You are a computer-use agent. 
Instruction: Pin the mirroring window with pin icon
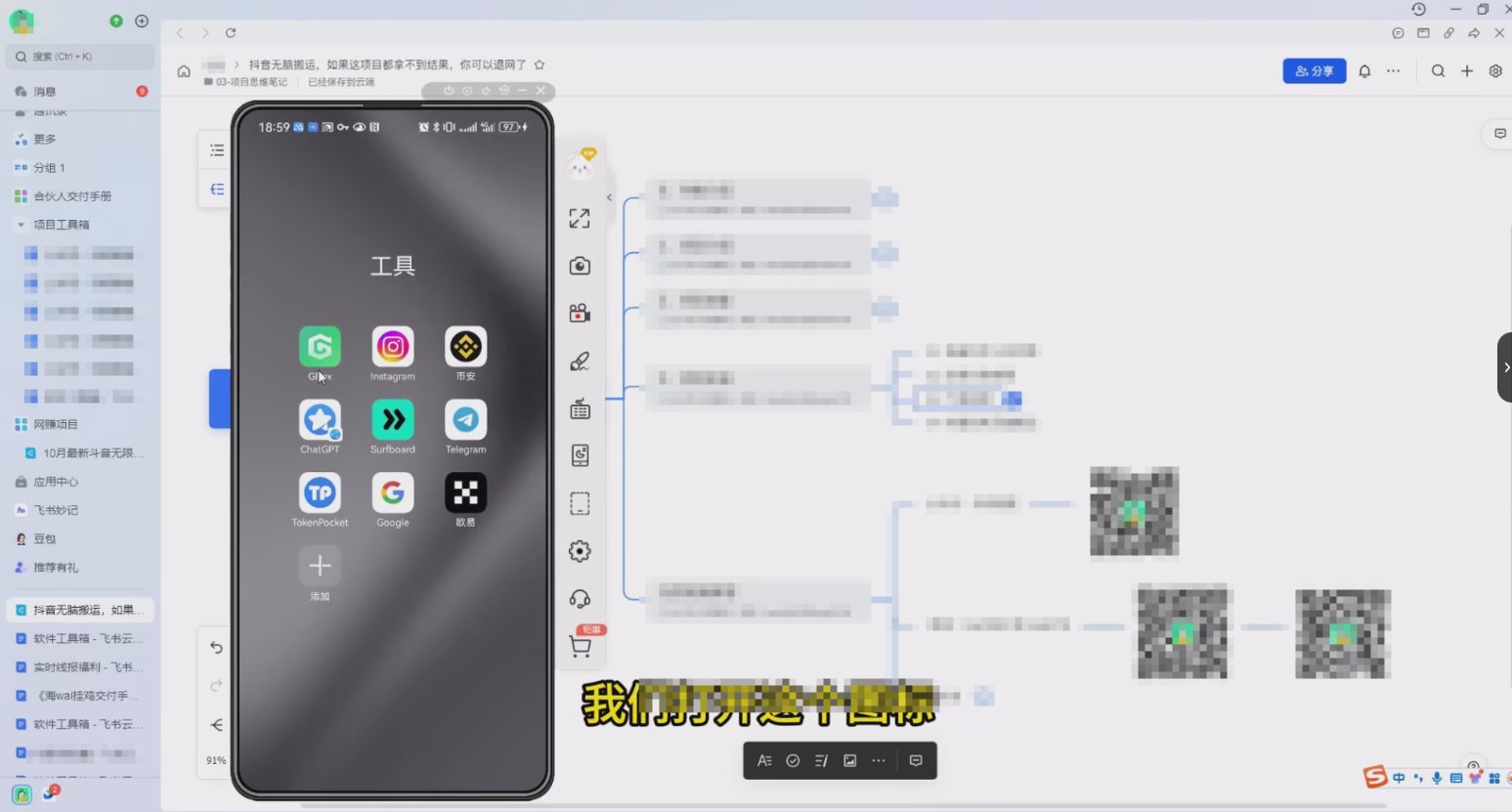(486, 91)
